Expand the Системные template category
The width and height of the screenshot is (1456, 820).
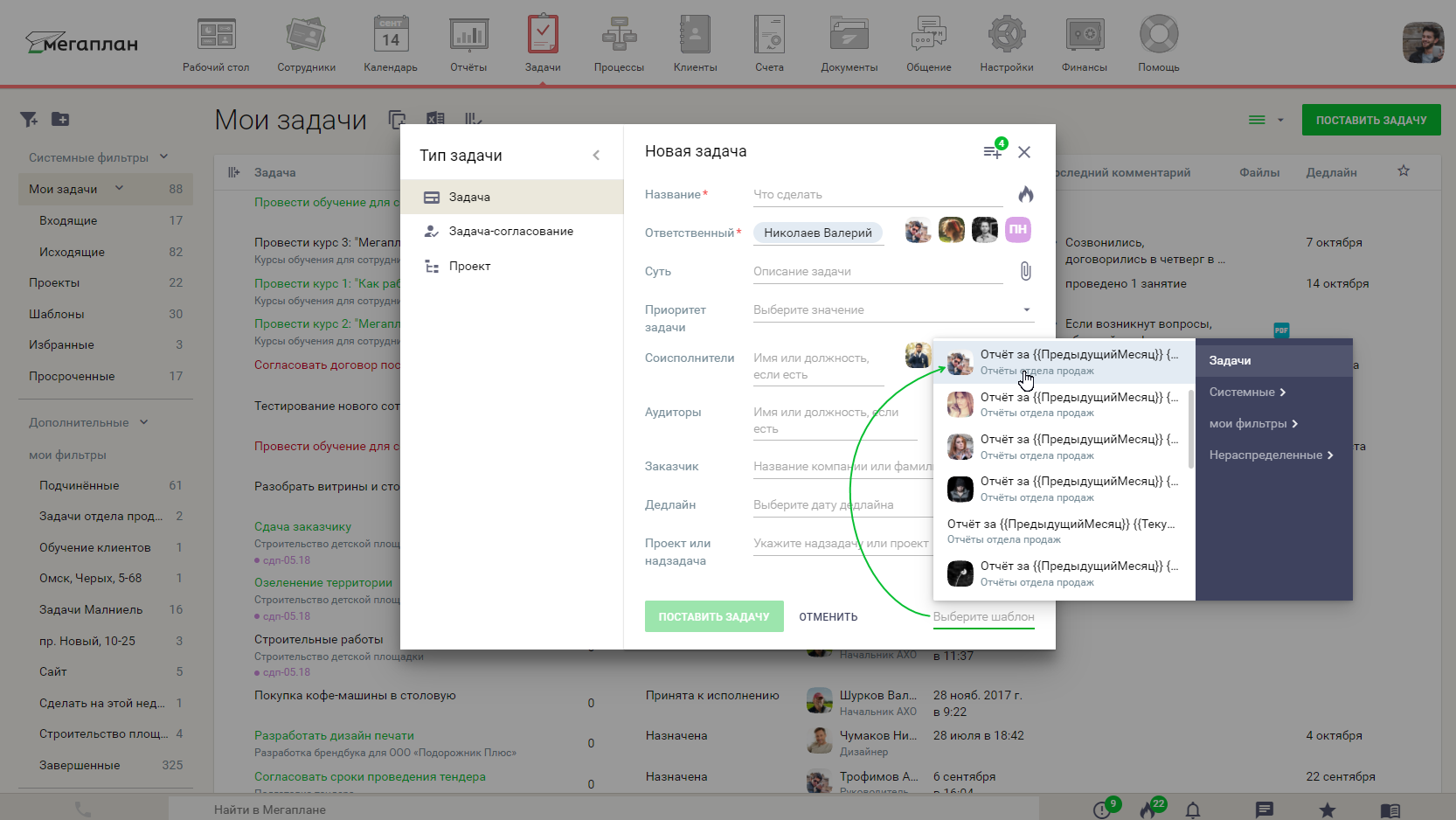pos(1248,392)
